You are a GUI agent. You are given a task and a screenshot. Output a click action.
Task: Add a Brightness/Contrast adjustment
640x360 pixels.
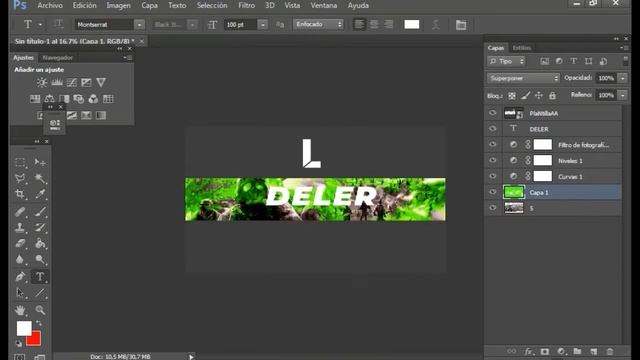click(x=42, y=82)
